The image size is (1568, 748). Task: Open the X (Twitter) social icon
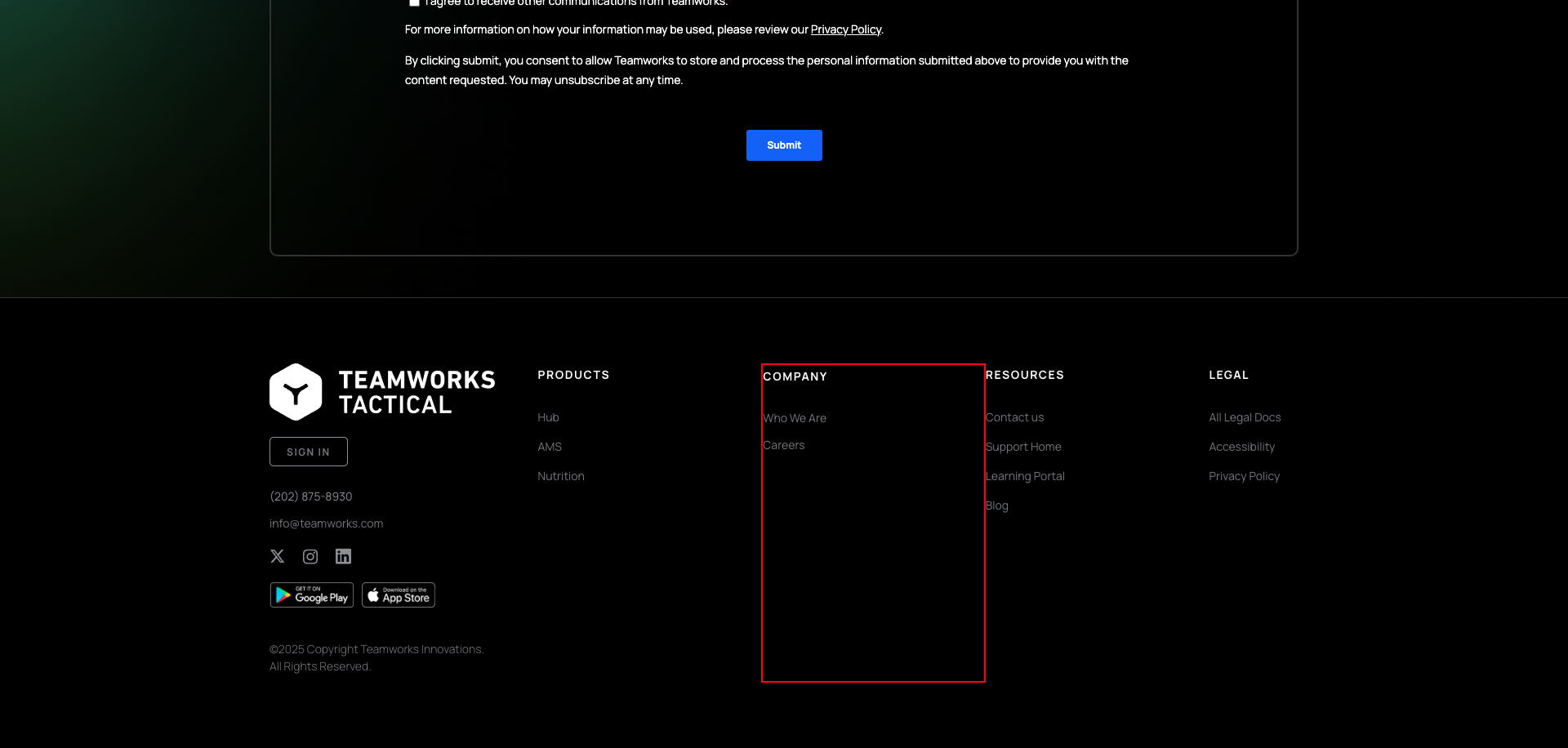(x=277, y=556)
